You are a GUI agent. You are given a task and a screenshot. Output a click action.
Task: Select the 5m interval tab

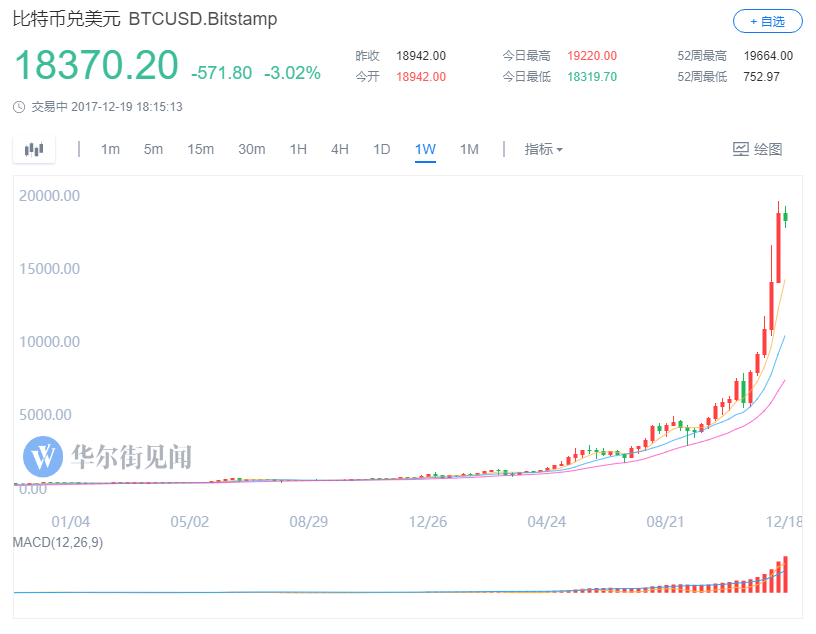coord(153,150)
